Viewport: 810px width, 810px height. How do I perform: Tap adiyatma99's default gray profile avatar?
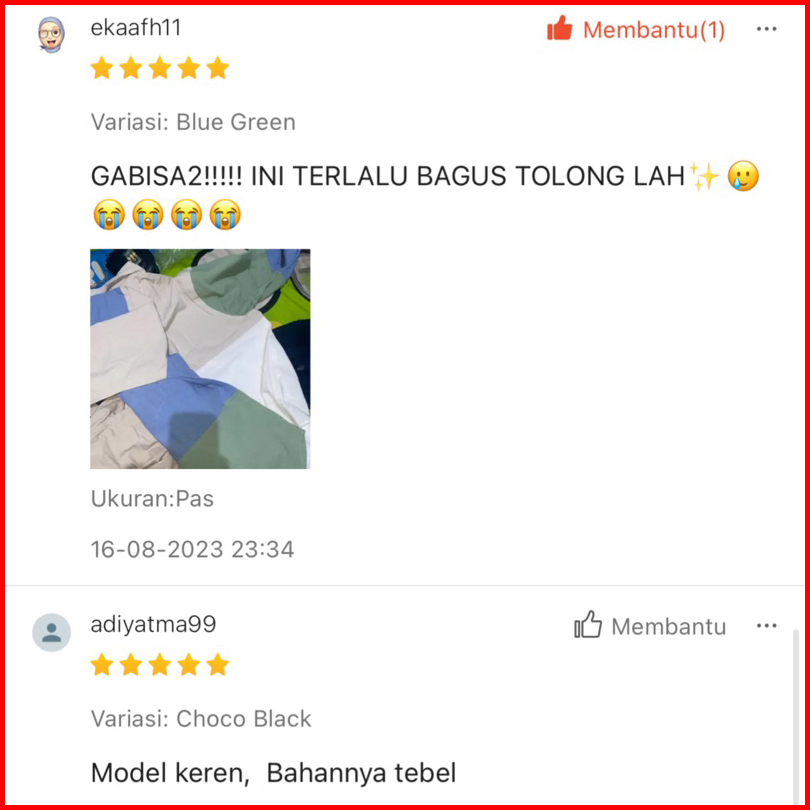pyautogui.click(x=51, y=632)
